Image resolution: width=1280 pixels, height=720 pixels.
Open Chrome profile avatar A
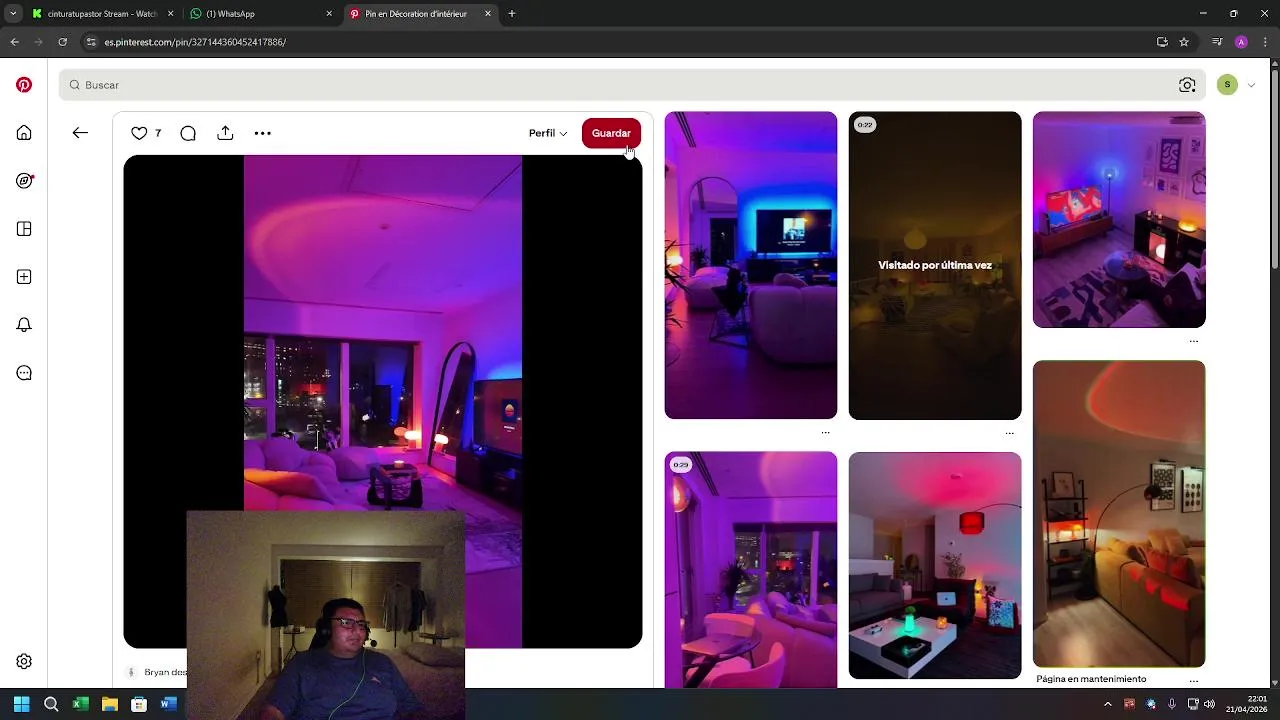(x=1241, y=42)
